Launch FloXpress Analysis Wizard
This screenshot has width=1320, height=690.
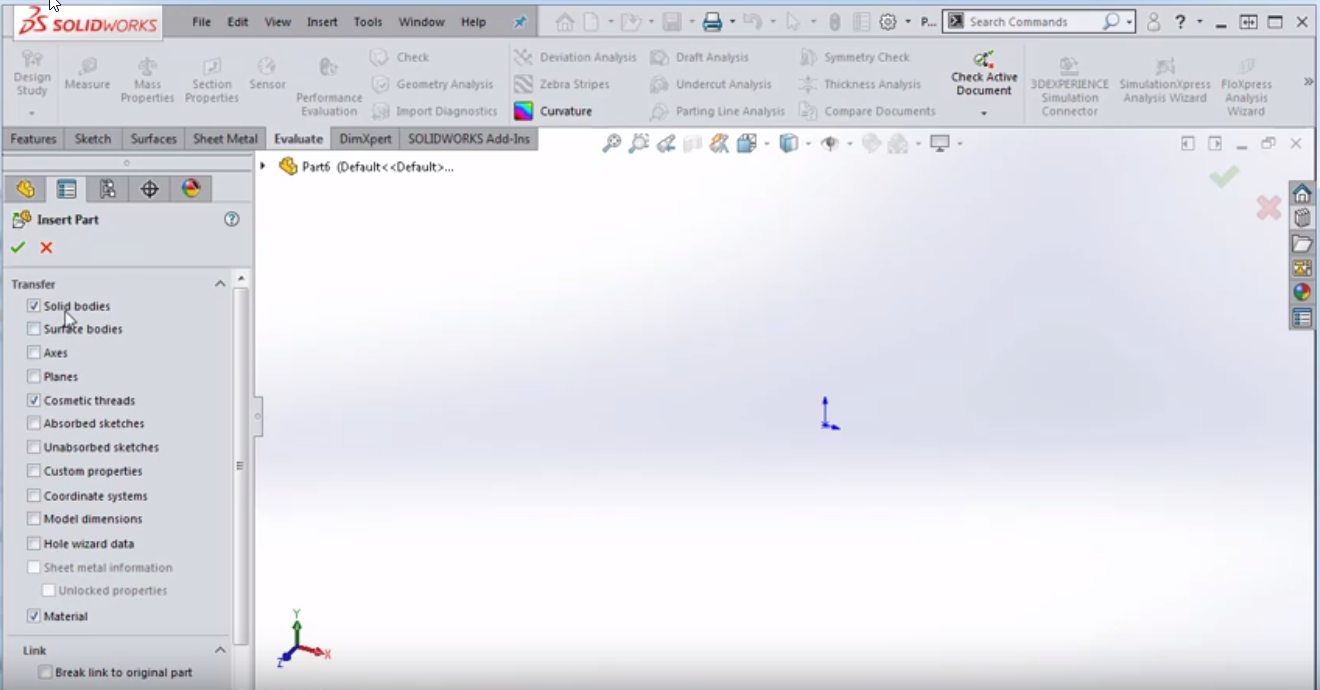point(1246,87)
